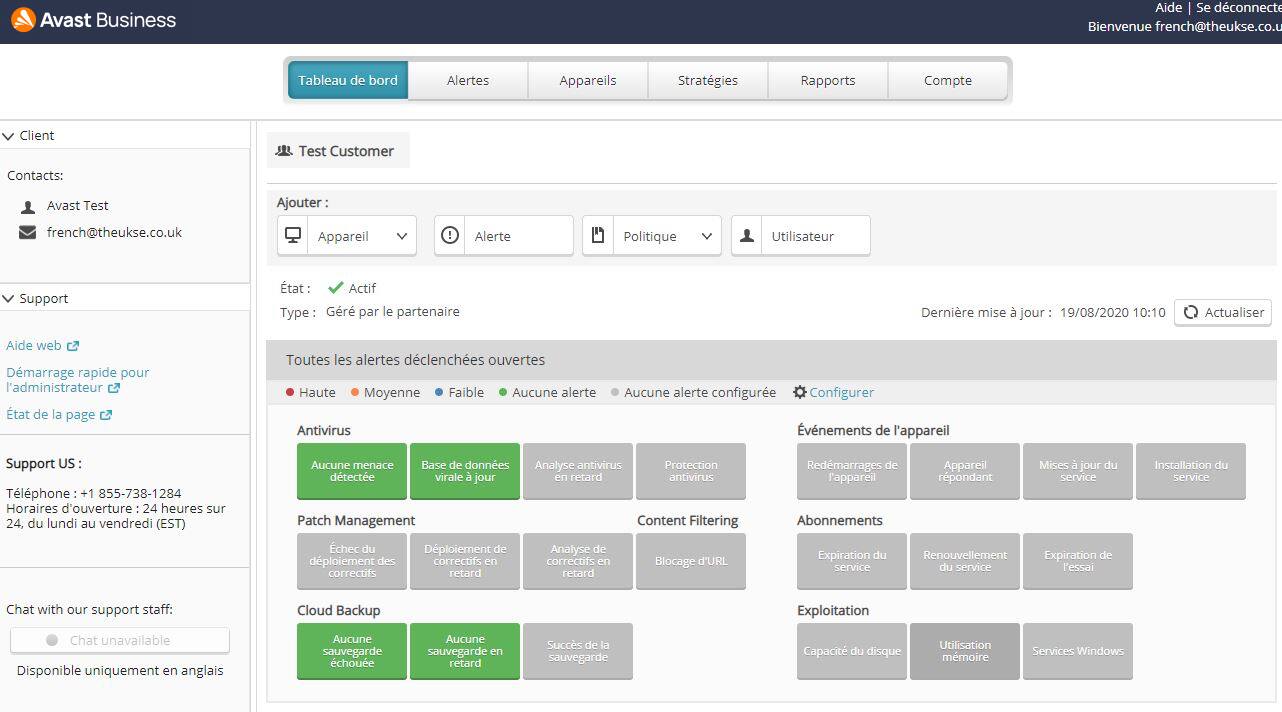The height and width of the screenshot is (712, 1282).
Task: Click the green Aucune menace détectée tile
Action: (x=352, y=471)
